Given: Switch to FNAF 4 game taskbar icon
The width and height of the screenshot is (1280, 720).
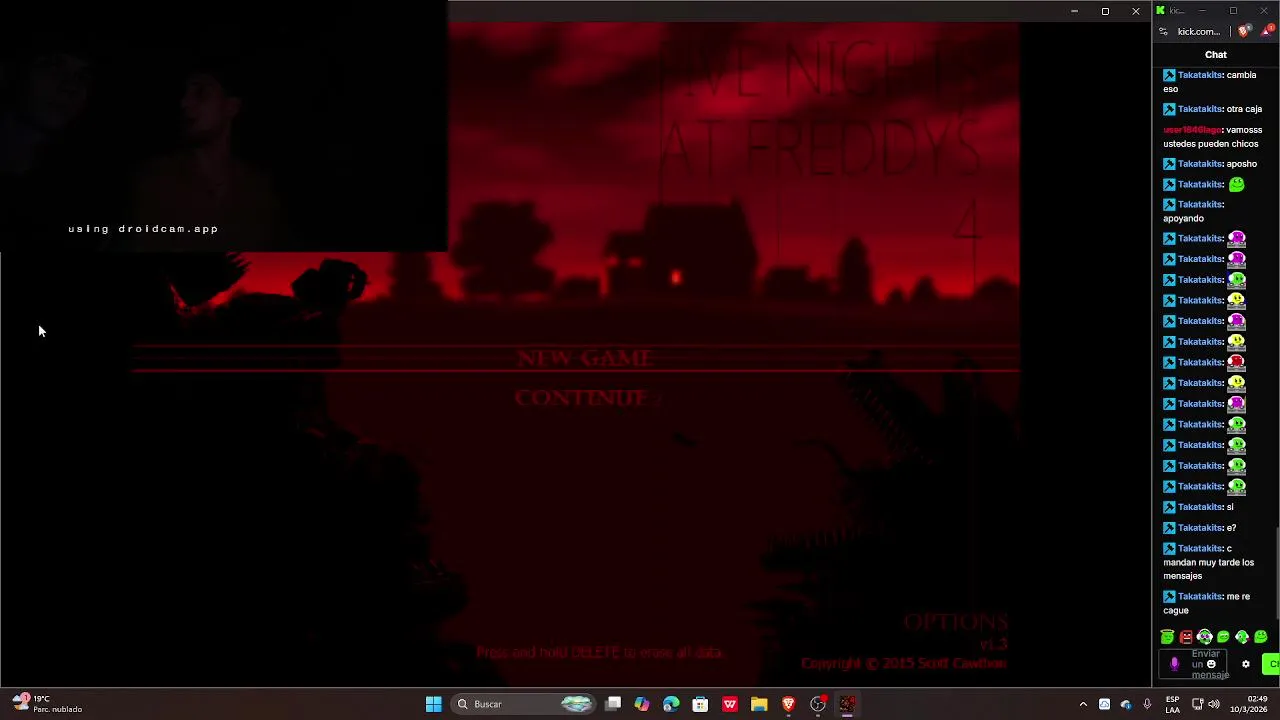Looking at the screenshot, I should click(847, 704).
